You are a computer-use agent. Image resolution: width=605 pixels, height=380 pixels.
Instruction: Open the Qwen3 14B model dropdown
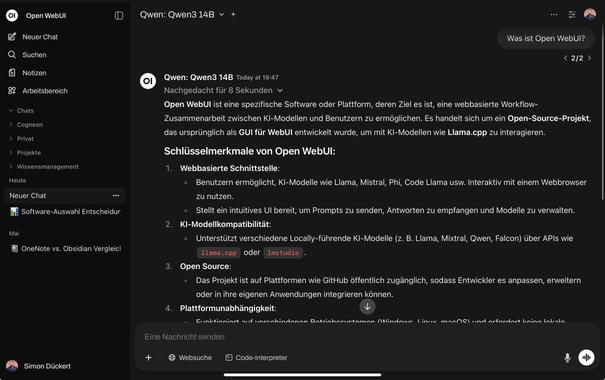click(x=182, y=15)
